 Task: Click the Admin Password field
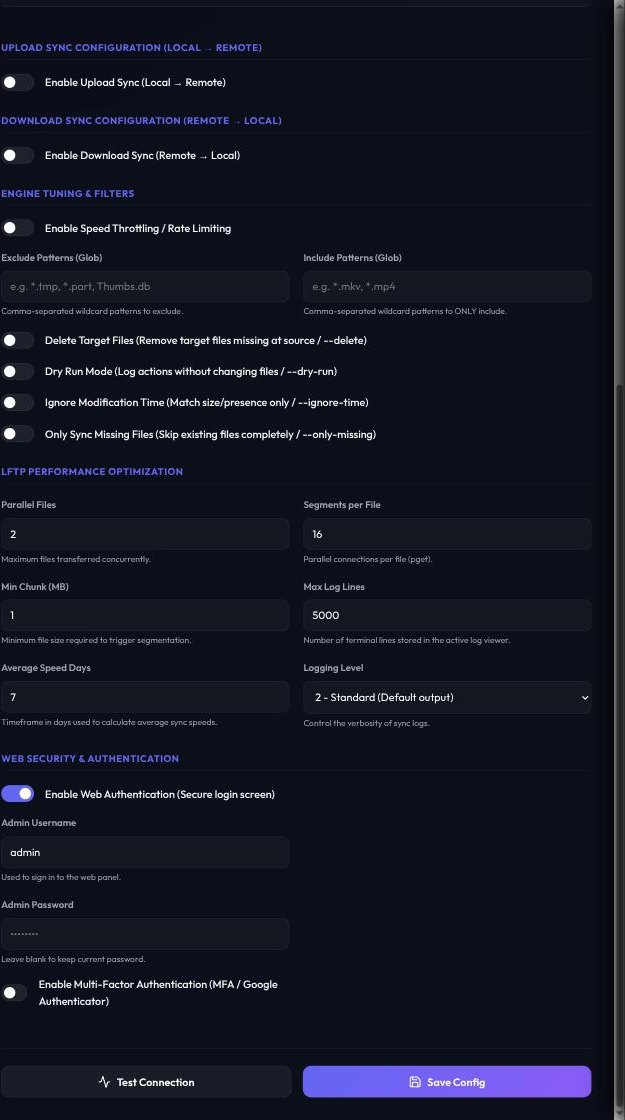145,934
